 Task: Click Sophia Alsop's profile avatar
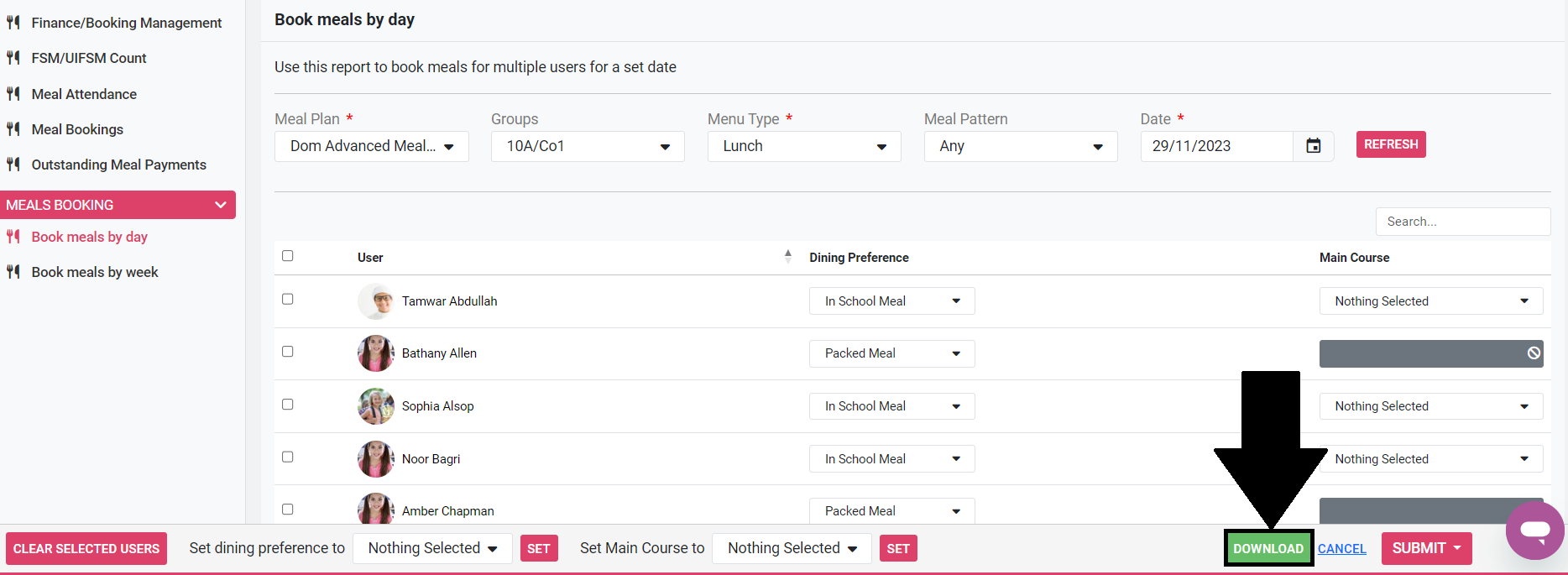click(375, 406)
